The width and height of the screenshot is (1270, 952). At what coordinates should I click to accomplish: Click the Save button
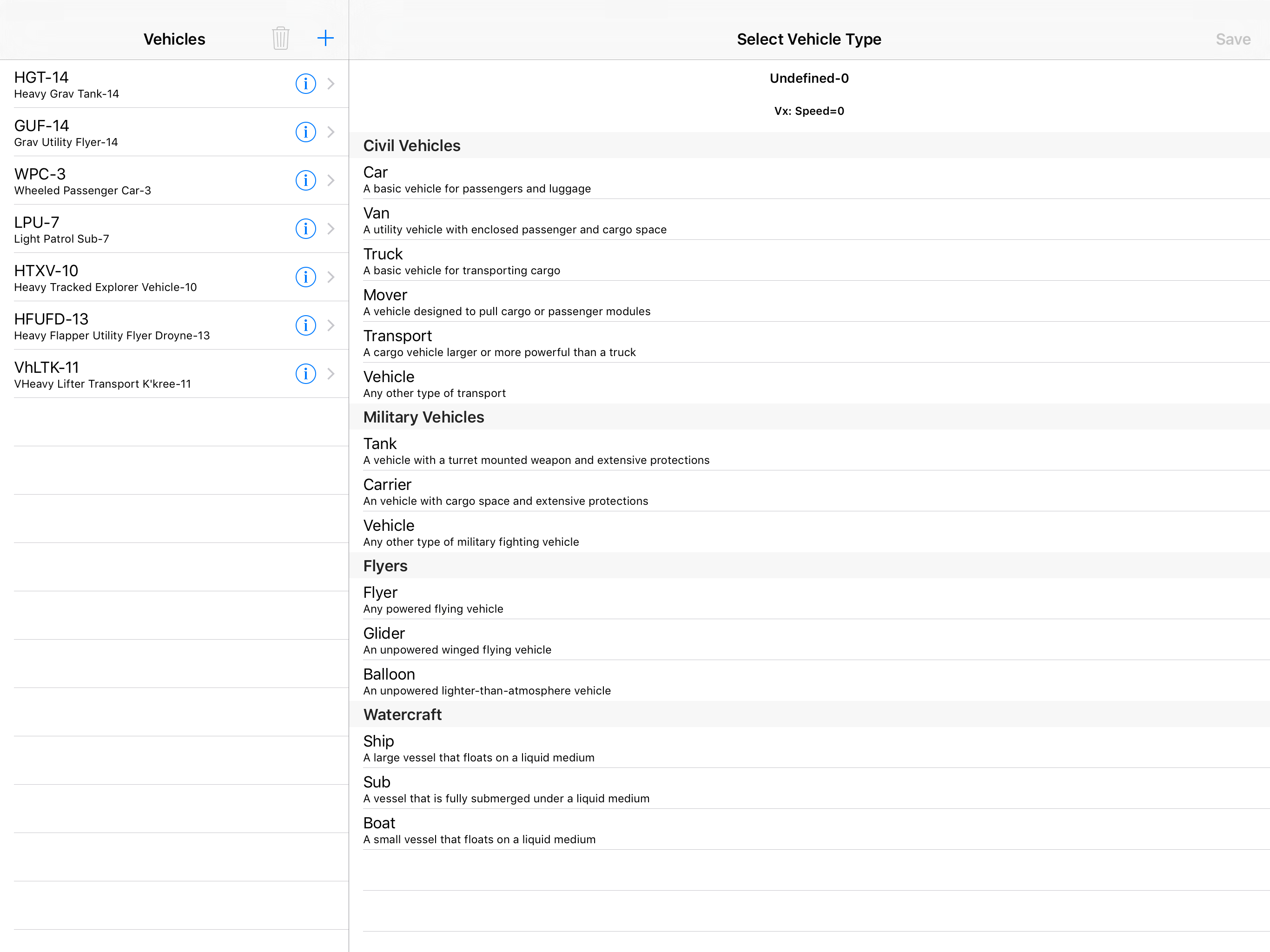click(1233, 39)
